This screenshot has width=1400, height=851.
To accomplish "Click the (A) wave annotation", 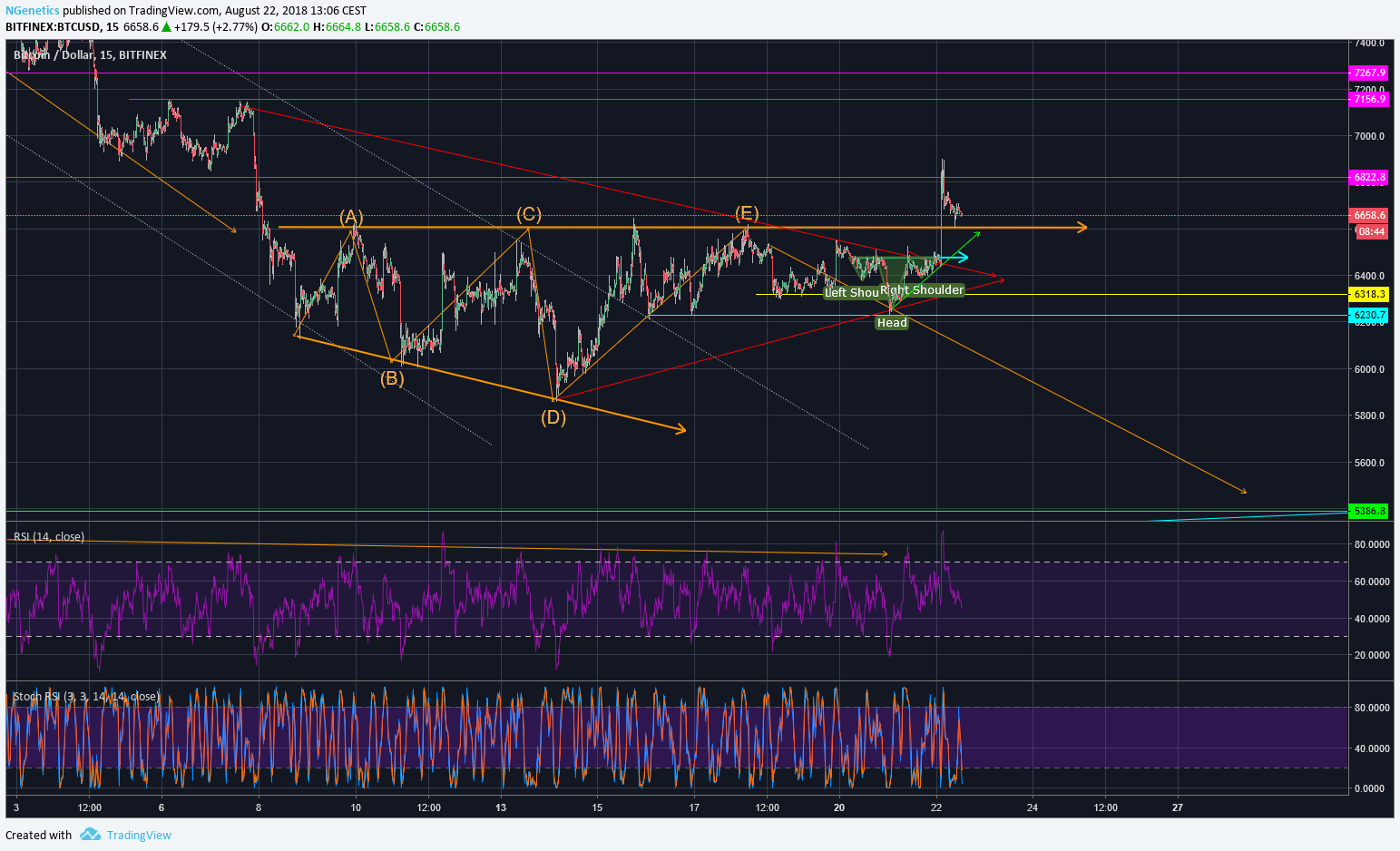I will coord(351,217).
